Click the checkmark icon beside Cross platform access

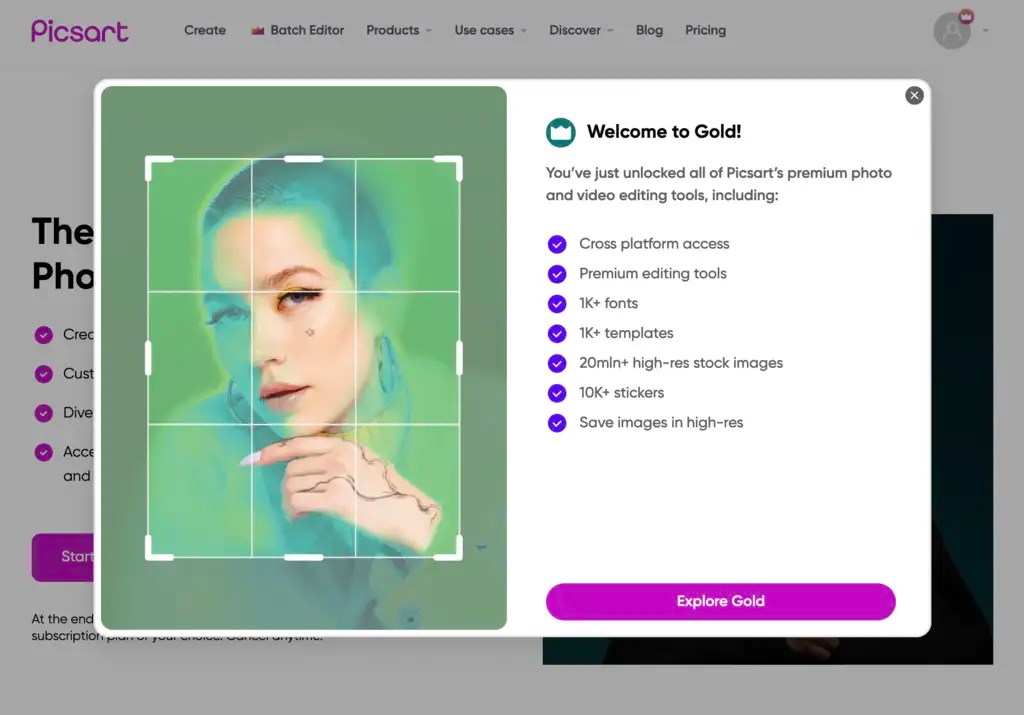click(557, 243)
